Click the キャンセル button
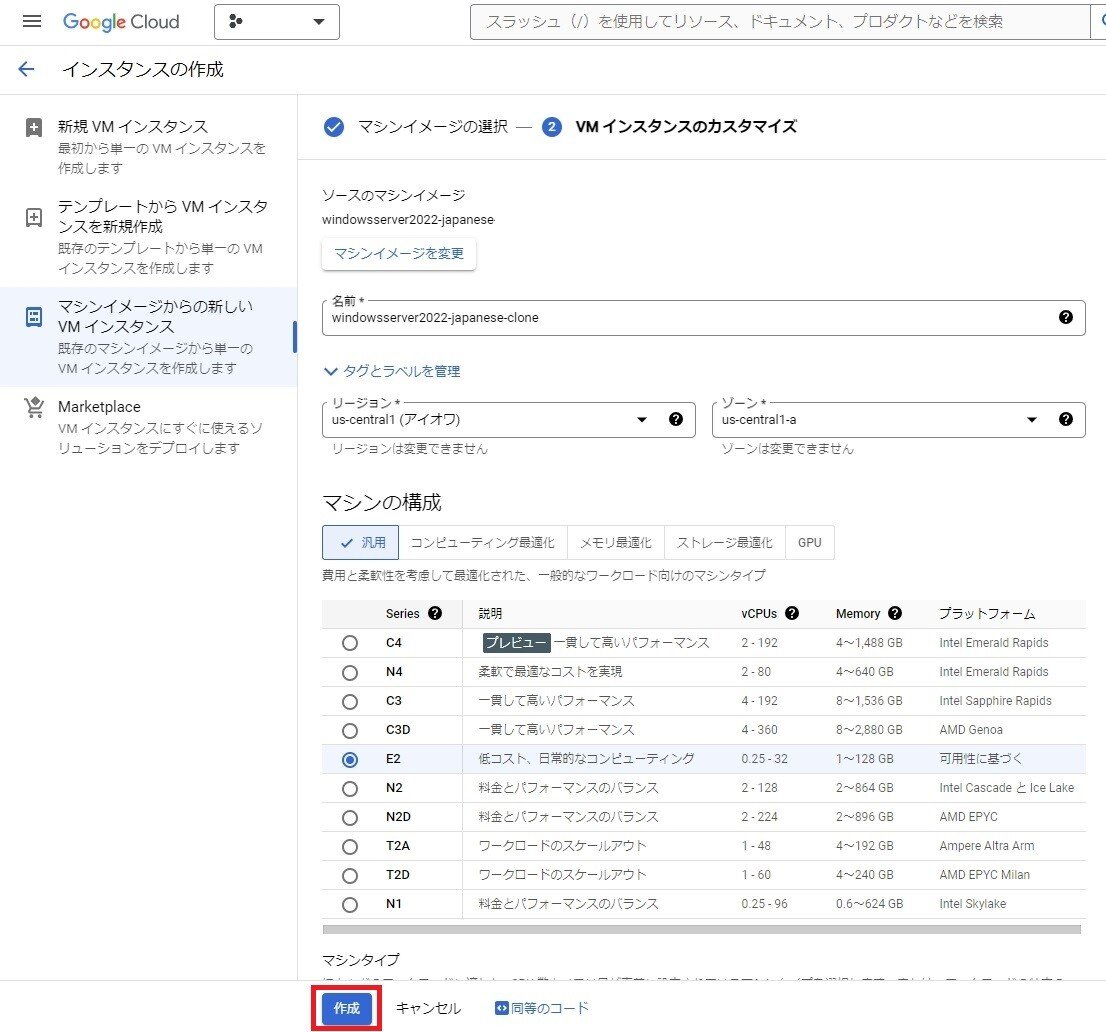 tap(428, 1009)
